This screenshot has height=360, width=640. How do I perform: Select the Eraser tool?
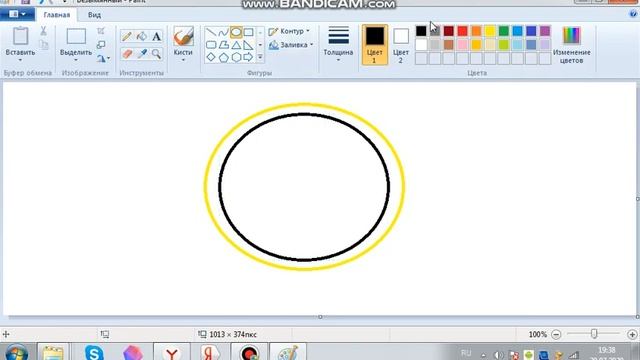click(x=127, y=53)
